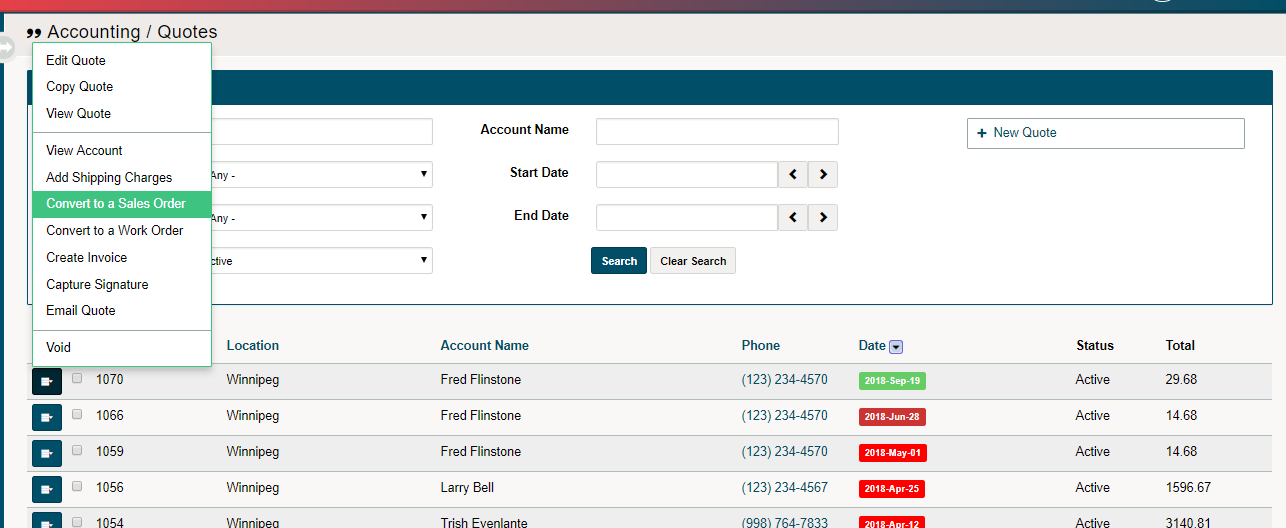Sort by the Date column header
1286x528 pixels.
[x=872, y=346]
